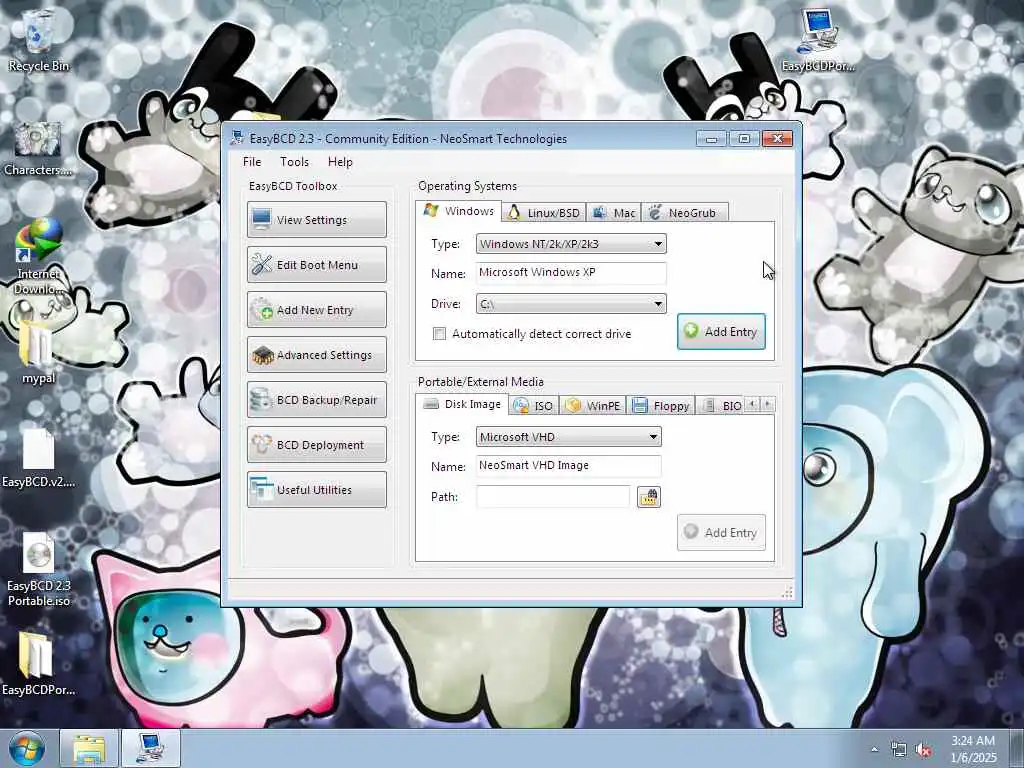Expand the Microsoft VHD type dropdown

pyautogui.click(x=569, y=437)
